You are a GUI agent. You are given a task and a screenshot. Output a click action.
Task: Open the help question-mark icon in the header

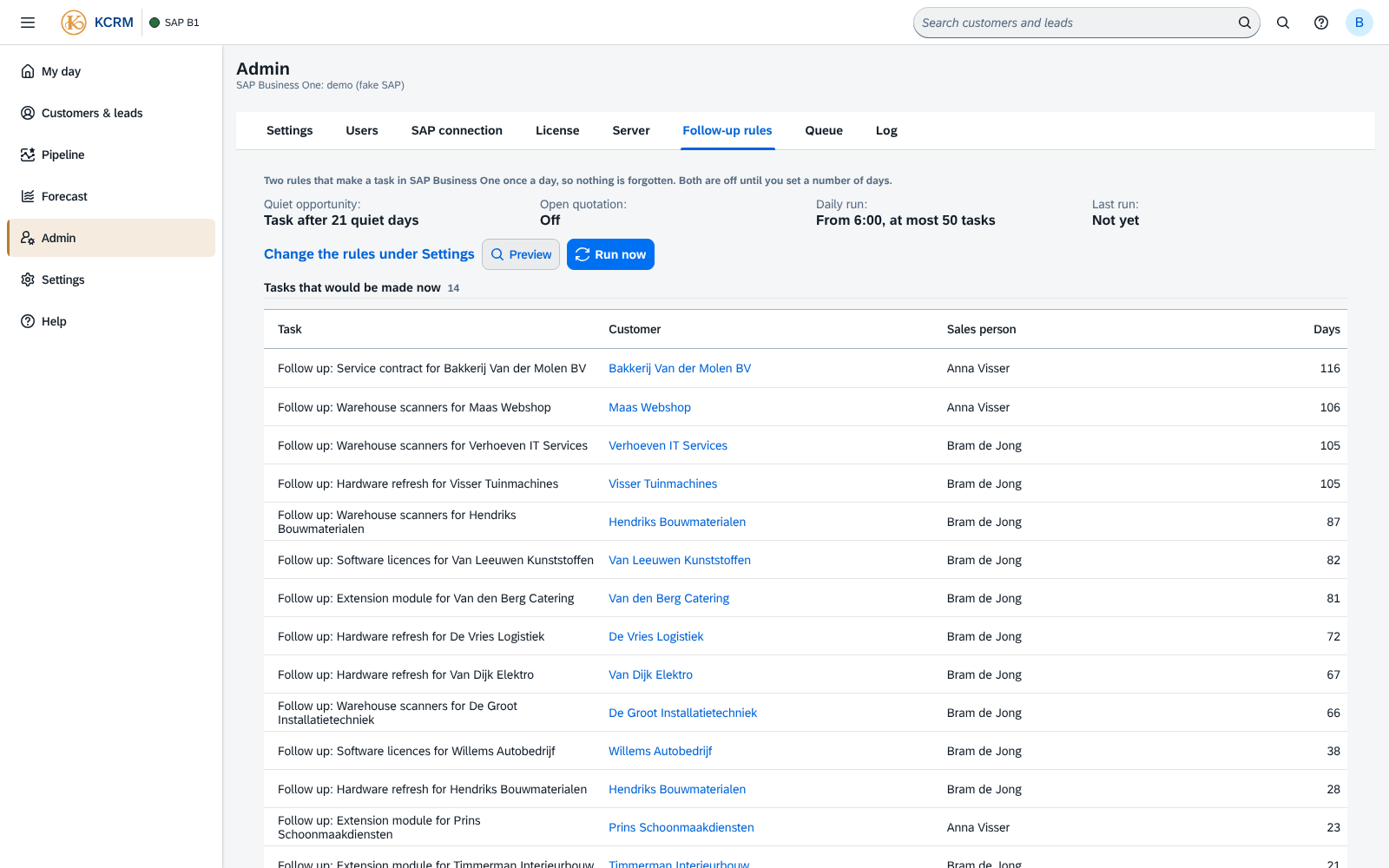point(1321,23)
